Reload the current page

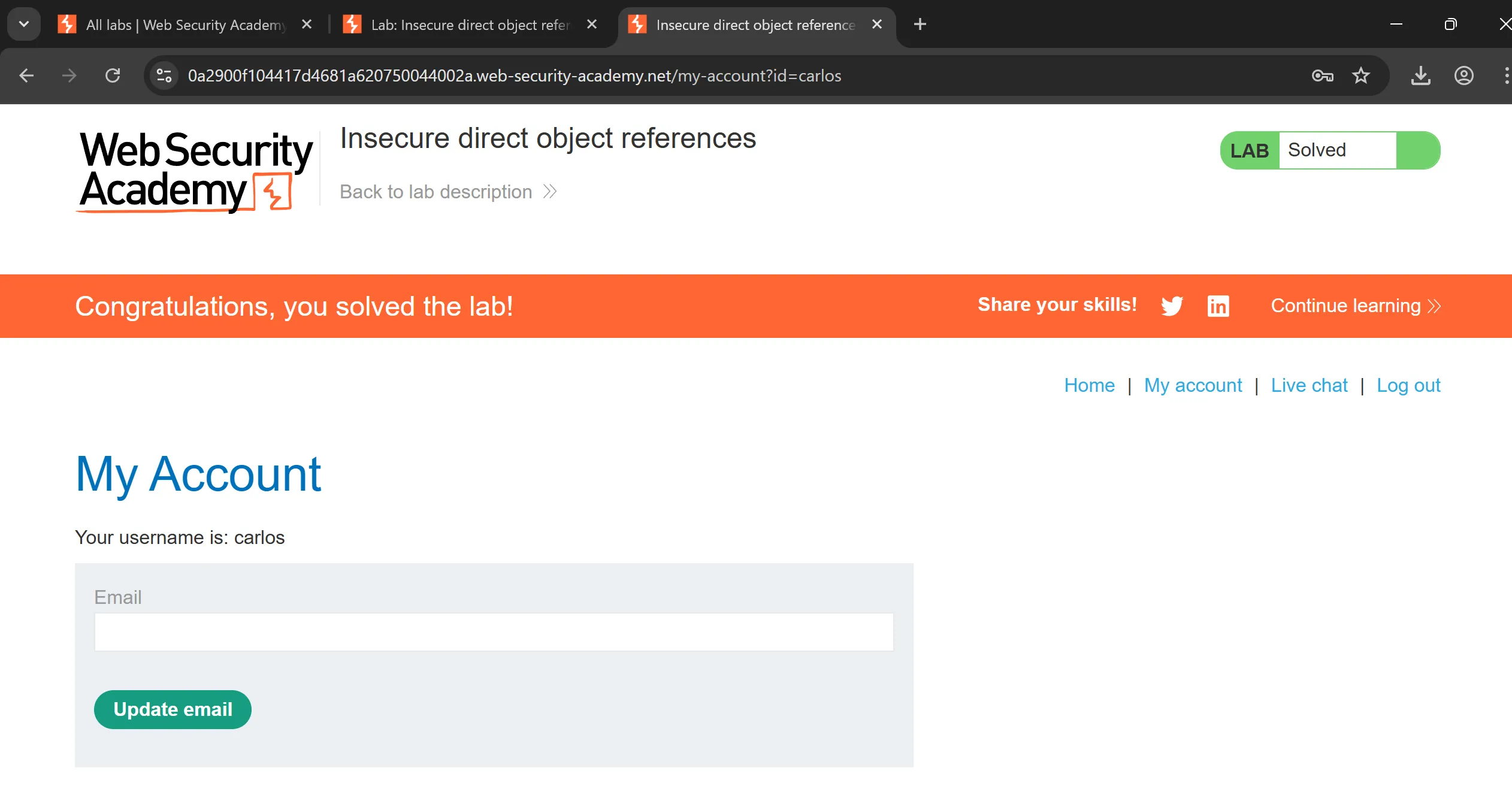point(113,75)
